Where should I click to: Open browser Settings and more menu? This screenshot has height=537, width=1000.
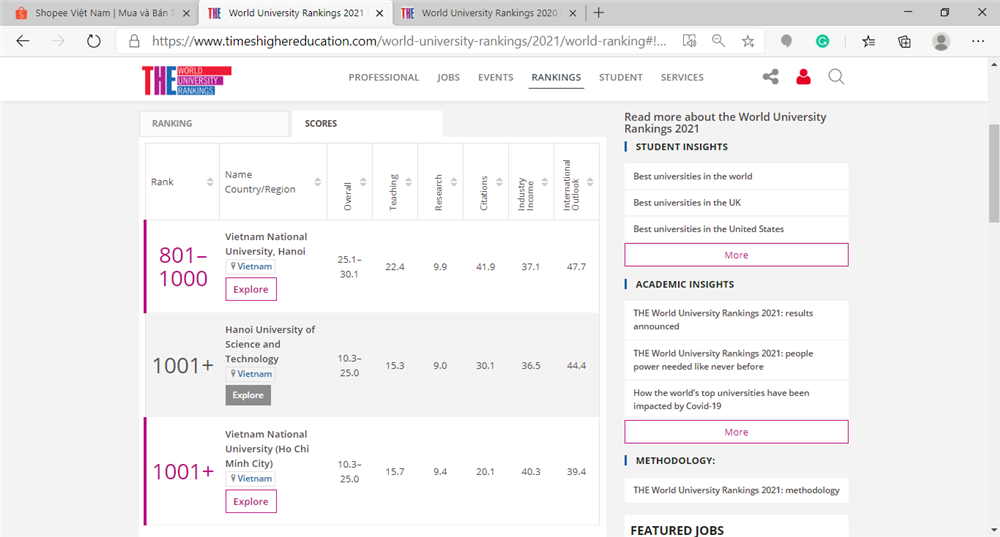[x=978, y=41]
